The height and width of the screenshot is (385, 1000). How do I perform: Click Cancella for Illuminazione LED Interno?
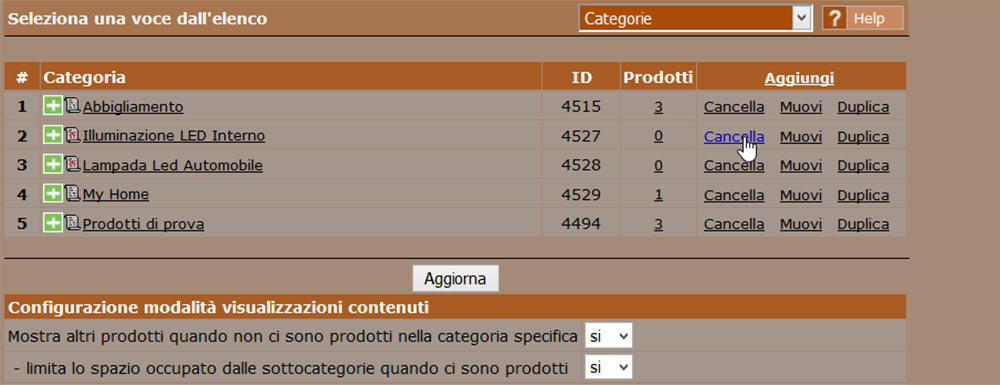click(733, 136)
